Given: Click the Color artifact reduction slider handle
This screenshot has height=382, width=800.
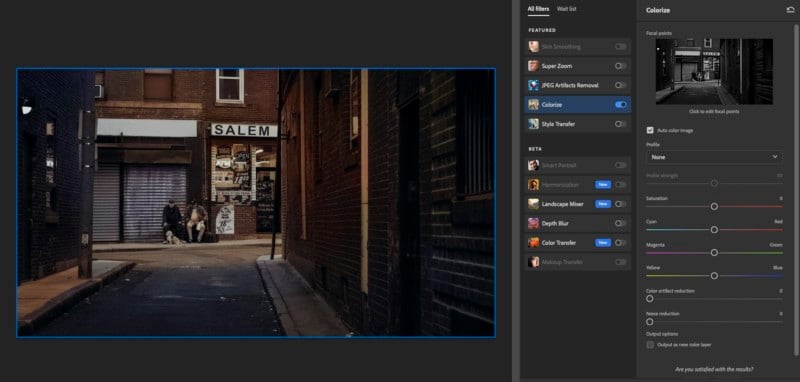Looking at the screenshot, I should pos(649,299).
